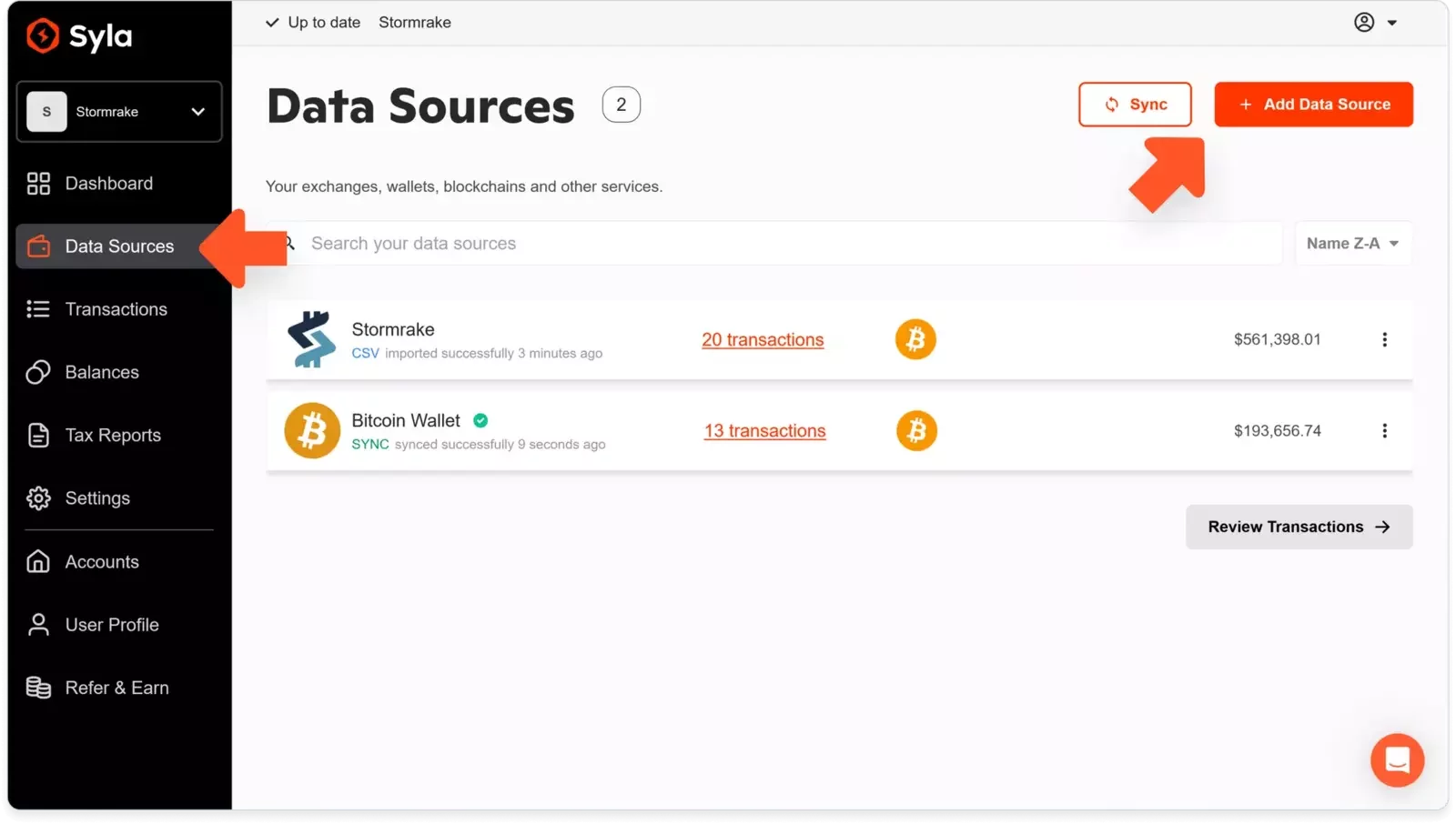The width and height of the screenshot is (1456, 824).
Task: Click the CSV imported successfully status
Action: 477,354
